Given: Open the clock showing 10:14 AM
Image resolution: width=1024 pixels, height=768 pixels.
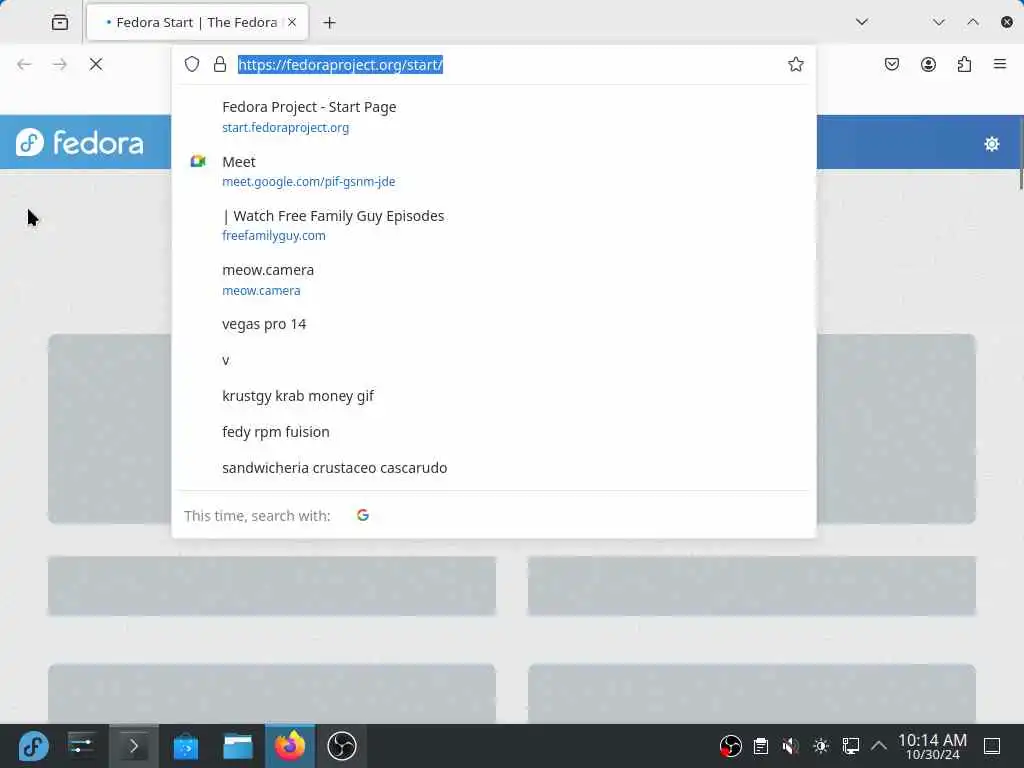Looking at the screenshot, I should coord(933,746).
